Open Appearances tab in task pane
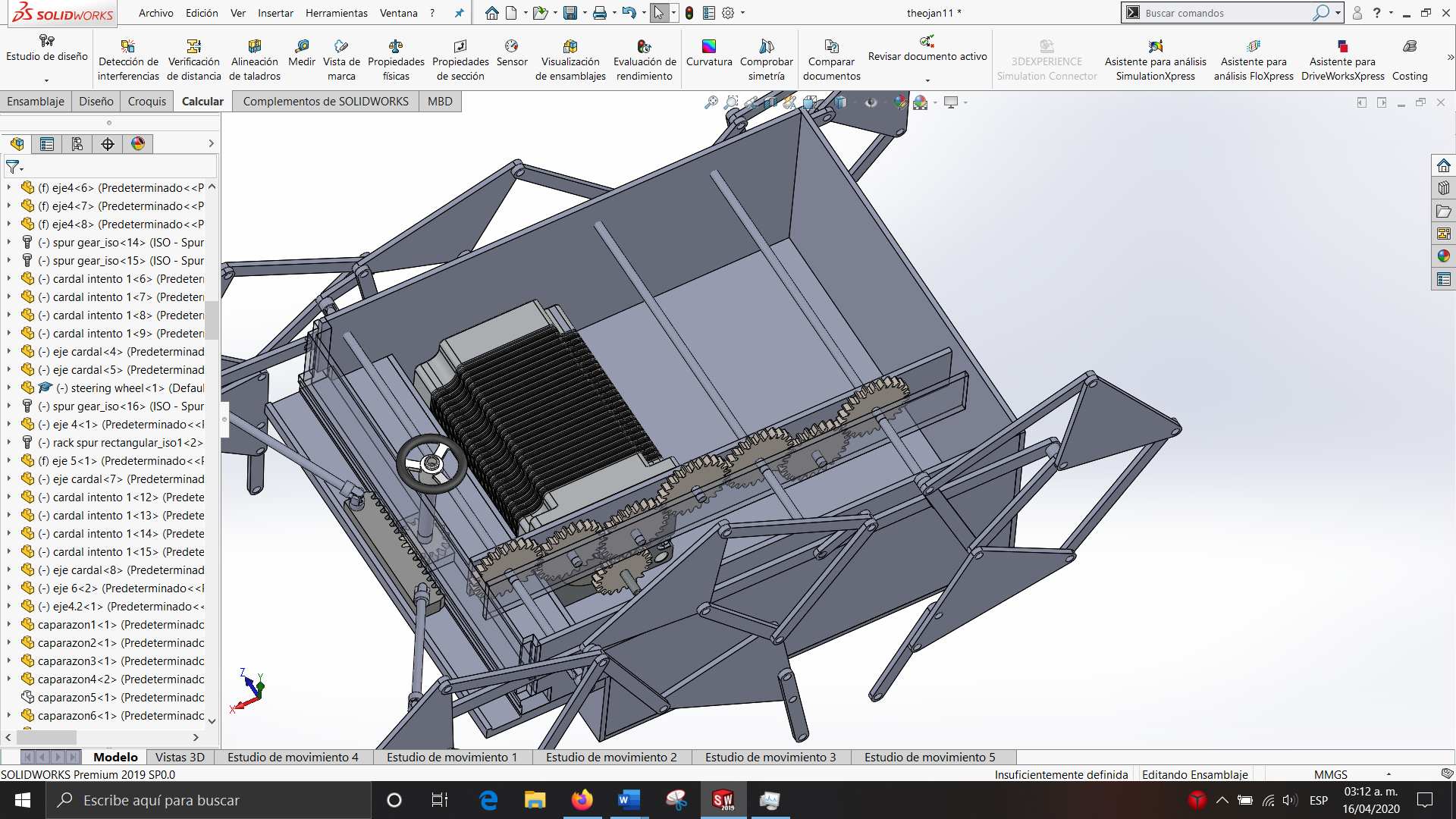This screenshot has height=819, width=1456. click(x=1443, y=256)
